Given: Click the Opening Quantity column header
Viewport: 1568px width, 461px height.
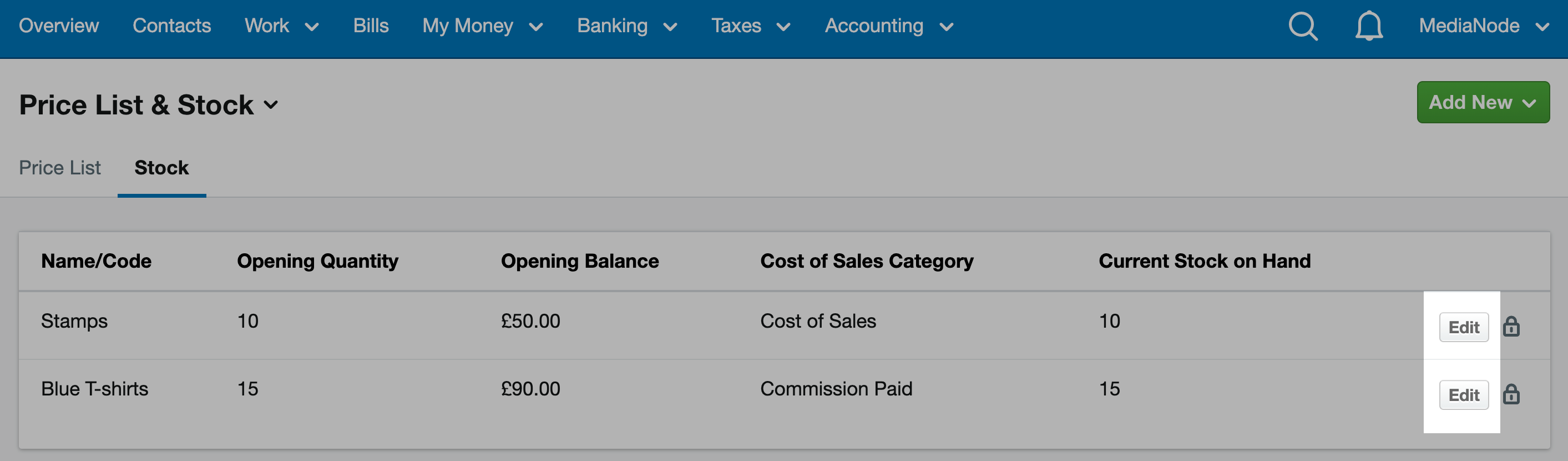Looking at the screenshot, I should pos(318,260).
